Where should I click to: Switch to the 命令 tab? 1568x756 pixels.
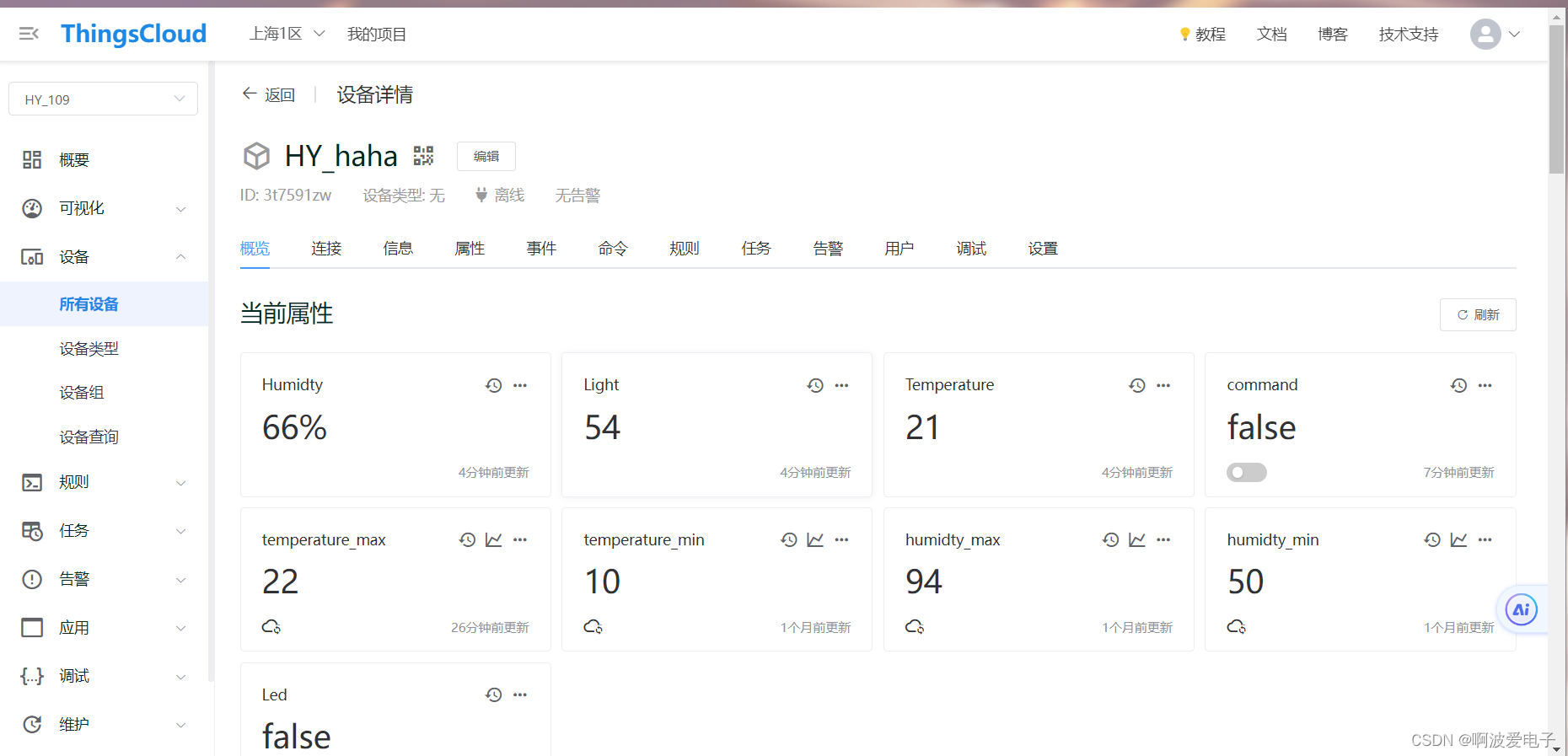click(613, 249)
